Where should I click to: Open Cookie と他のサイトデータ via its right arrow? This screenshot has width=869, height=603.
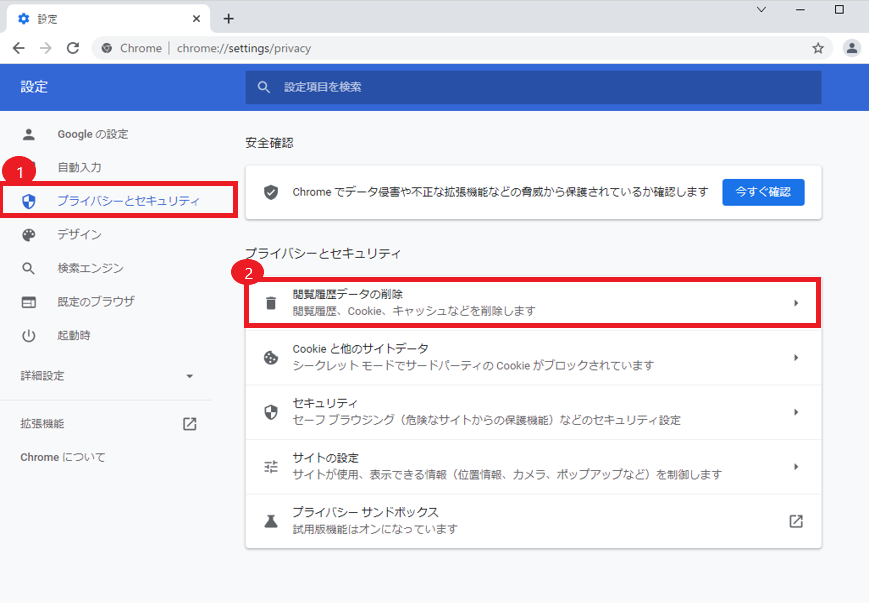796,357
